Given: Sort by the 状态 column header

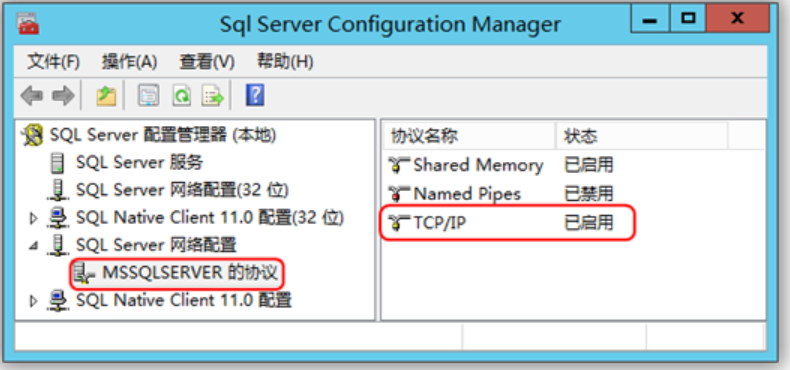Looking at the screenshot, I should (x=641, y=136).
